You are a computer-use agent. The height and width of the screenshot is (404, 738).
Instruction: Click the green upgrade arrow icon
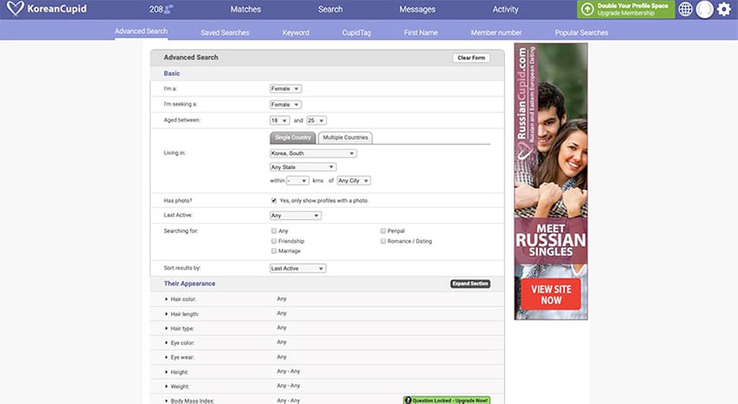tap(587, 9)
